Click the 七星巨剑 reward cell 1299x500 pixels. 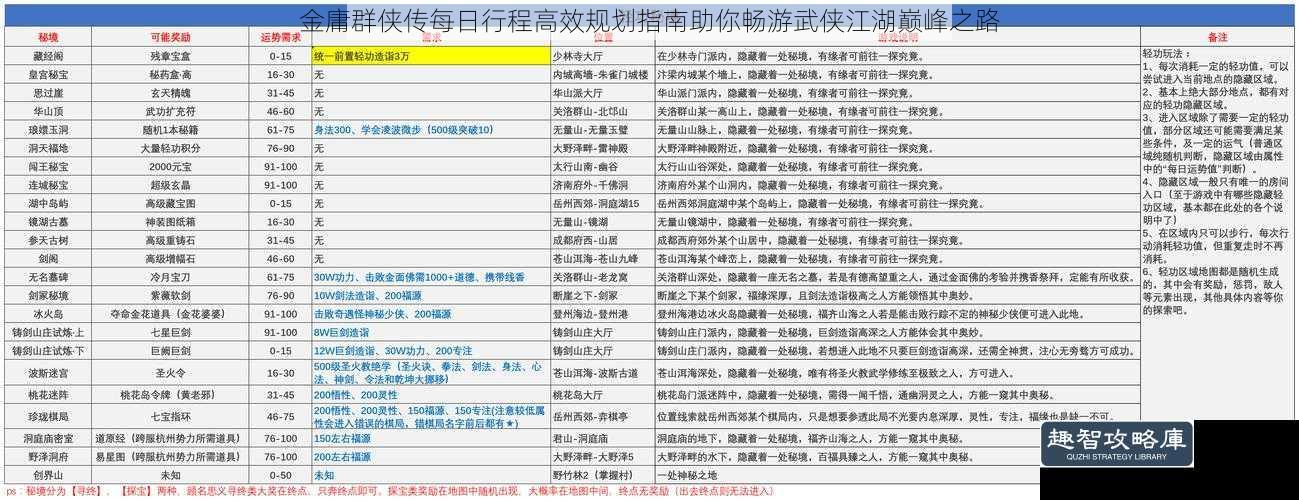click(x=170, y=332)
